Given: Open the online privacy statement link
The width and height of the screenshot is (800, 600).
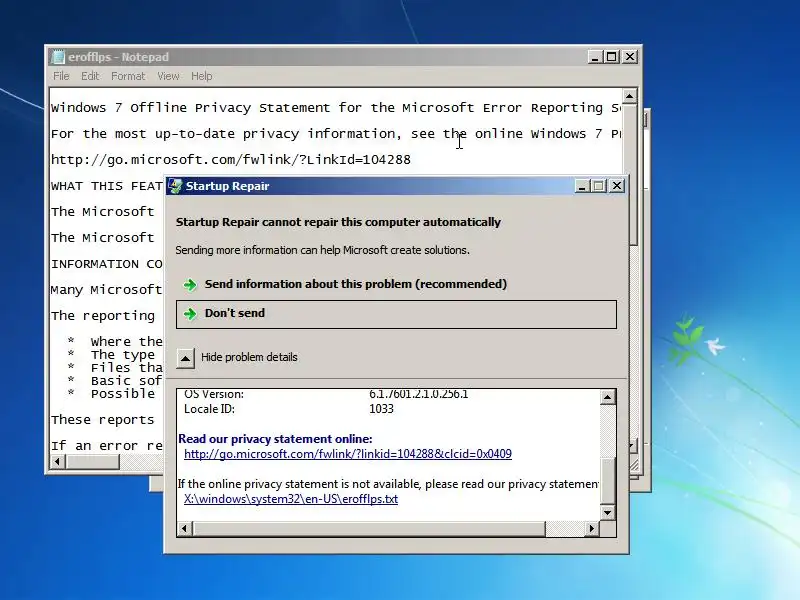Looking at the screenshot, I should point(347,454).
